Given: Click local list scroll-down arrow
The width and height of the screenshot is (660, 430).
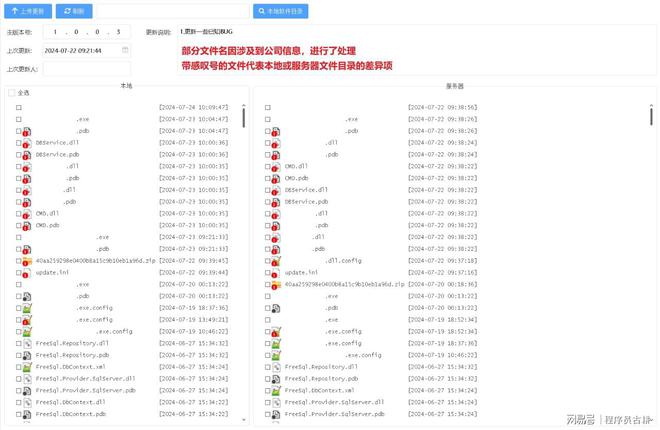Looking at the screenshot, I should (x=244, y=419).
